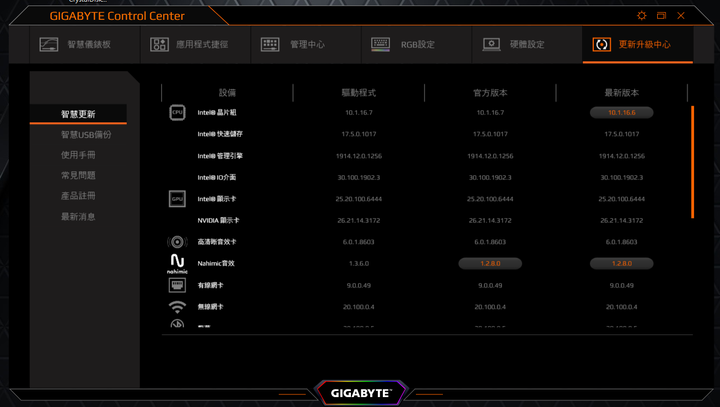Click 9.0.0.49 in the 驅動程式 column

click(359, 285)
